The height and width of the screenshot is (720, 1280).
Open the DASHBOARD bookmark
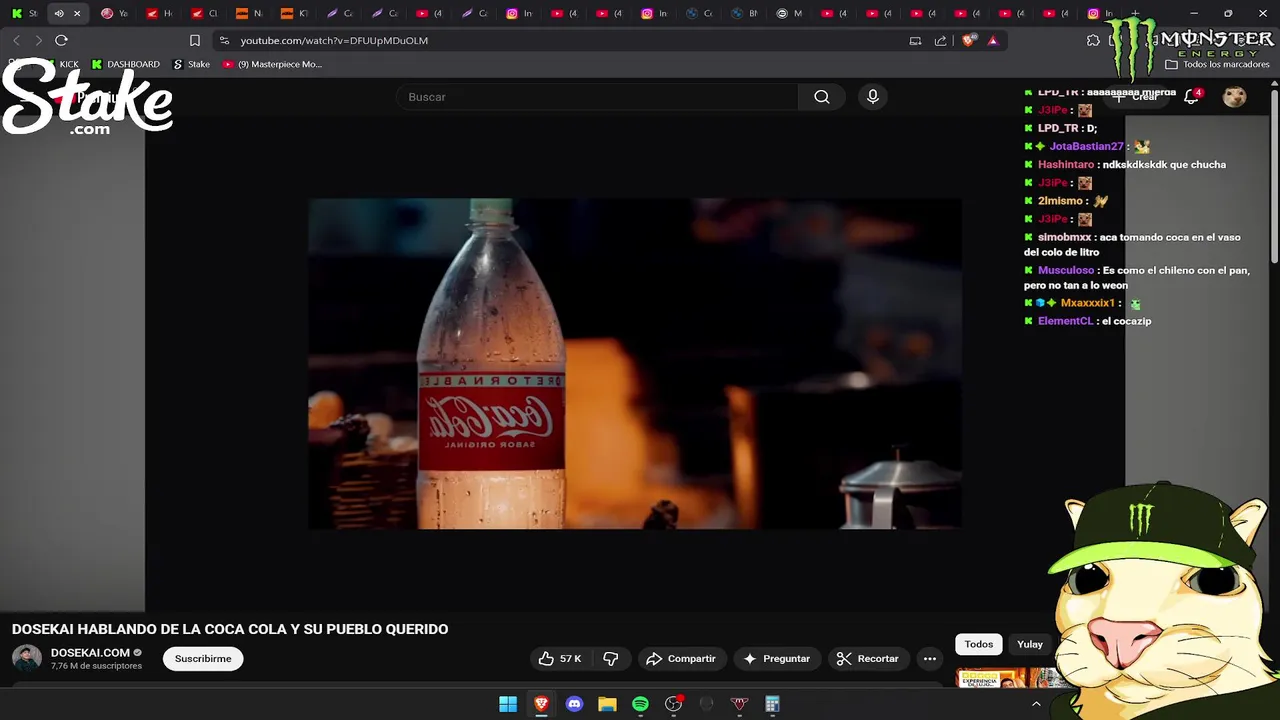tap(125, 64)
